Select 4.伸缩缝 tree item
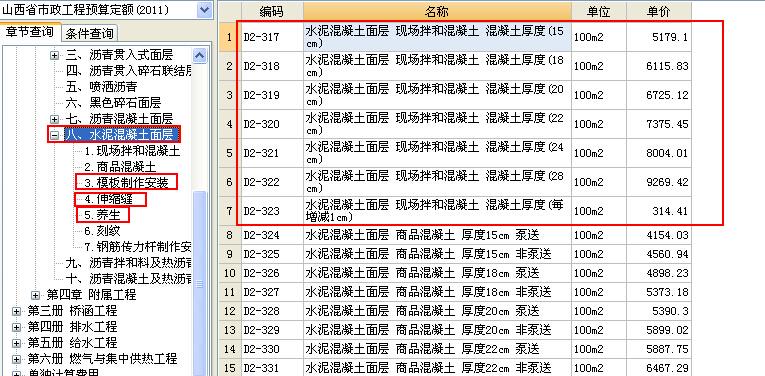Screen dimensions: 765x376 [x=108, y=199]
